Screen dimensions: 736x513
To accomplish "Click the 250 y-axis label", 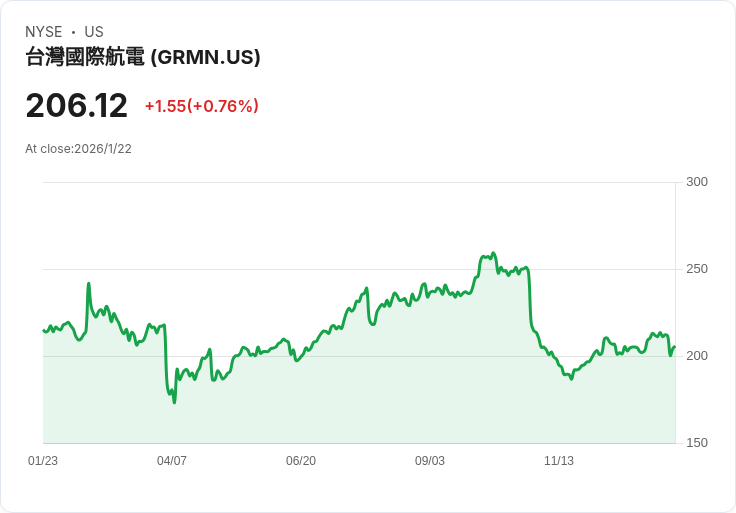I will pos(696,269).
